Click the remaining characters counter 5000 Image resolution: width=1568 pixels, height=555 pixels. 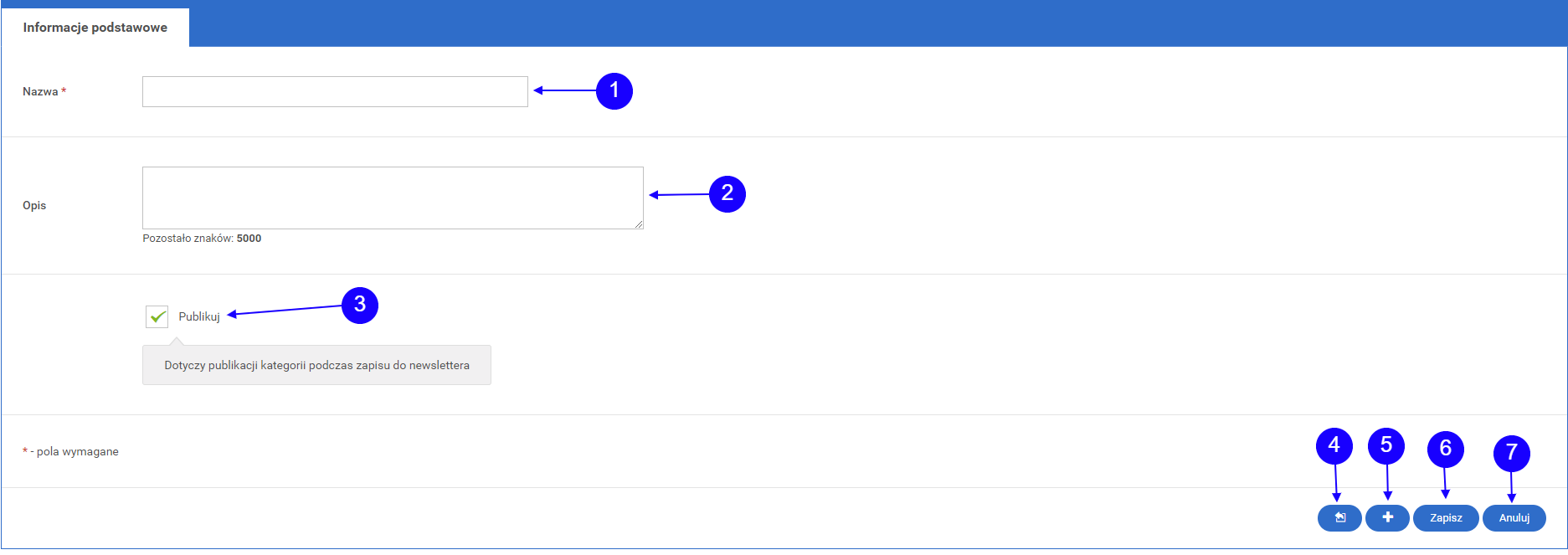[x=249, y=239]
